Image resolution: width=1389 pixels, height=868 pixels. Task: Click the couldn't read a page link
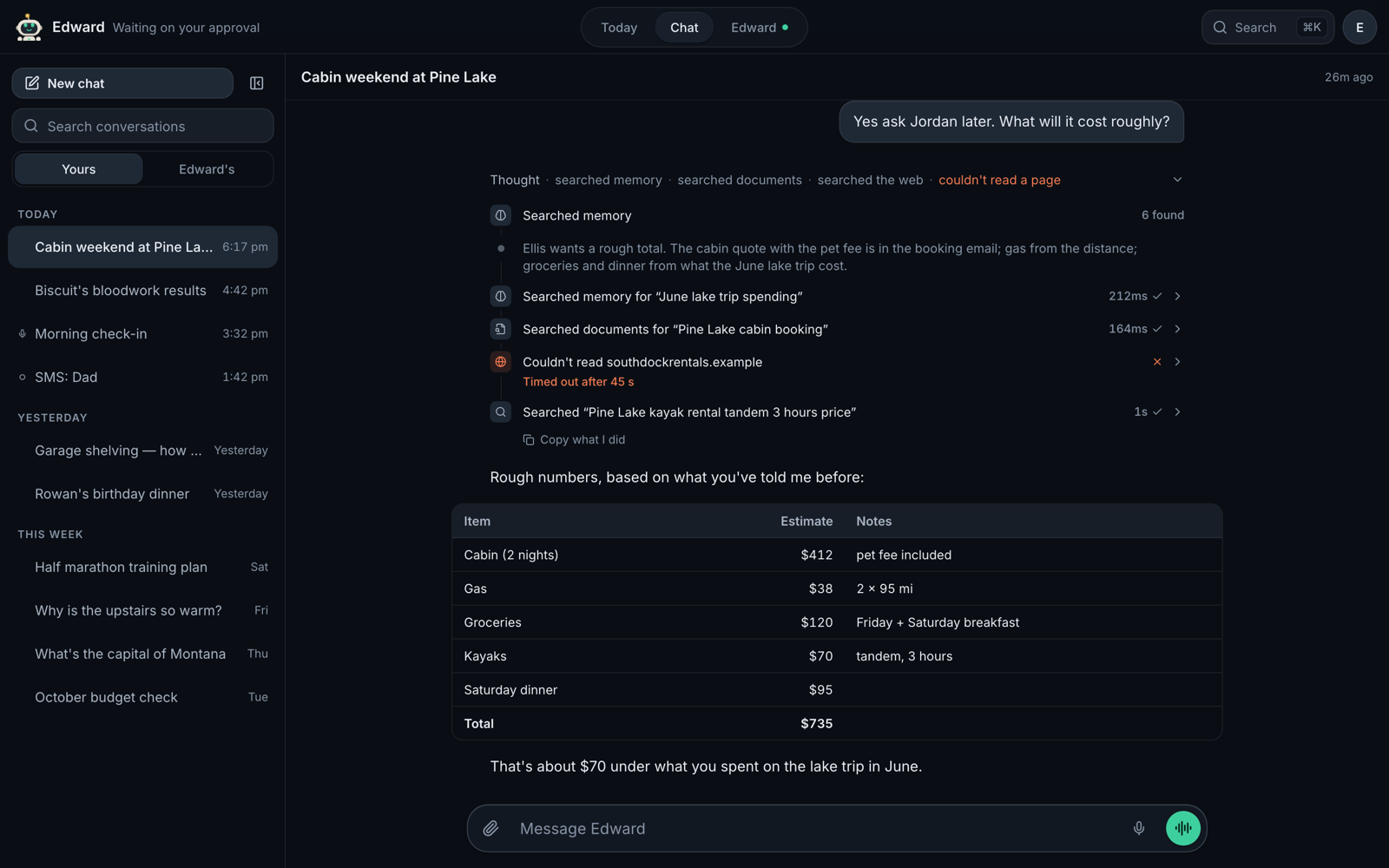pos(999,180)
